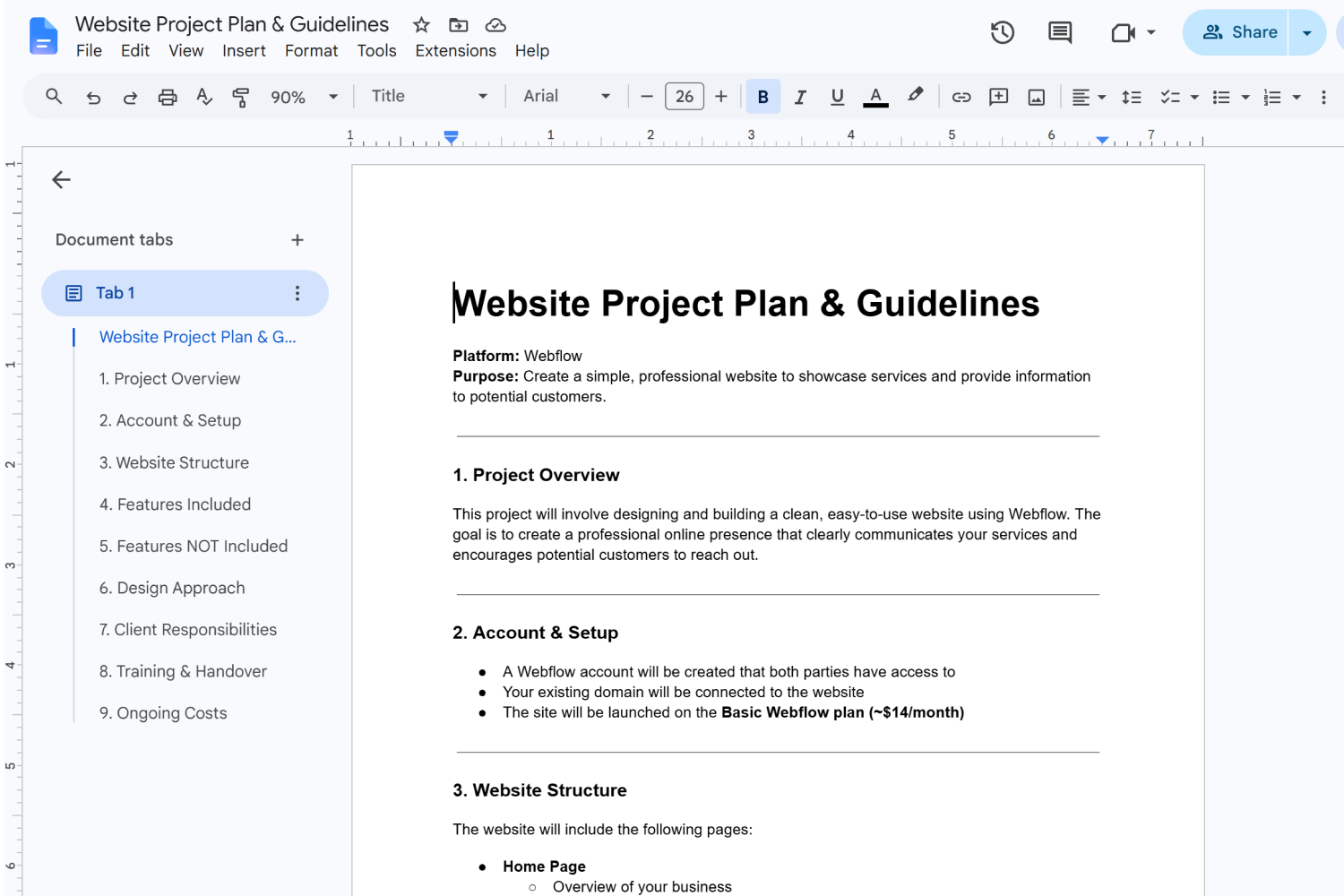Show all comments icon
This screenshot has height=896, width=1344.
[x=1060, y=33]
